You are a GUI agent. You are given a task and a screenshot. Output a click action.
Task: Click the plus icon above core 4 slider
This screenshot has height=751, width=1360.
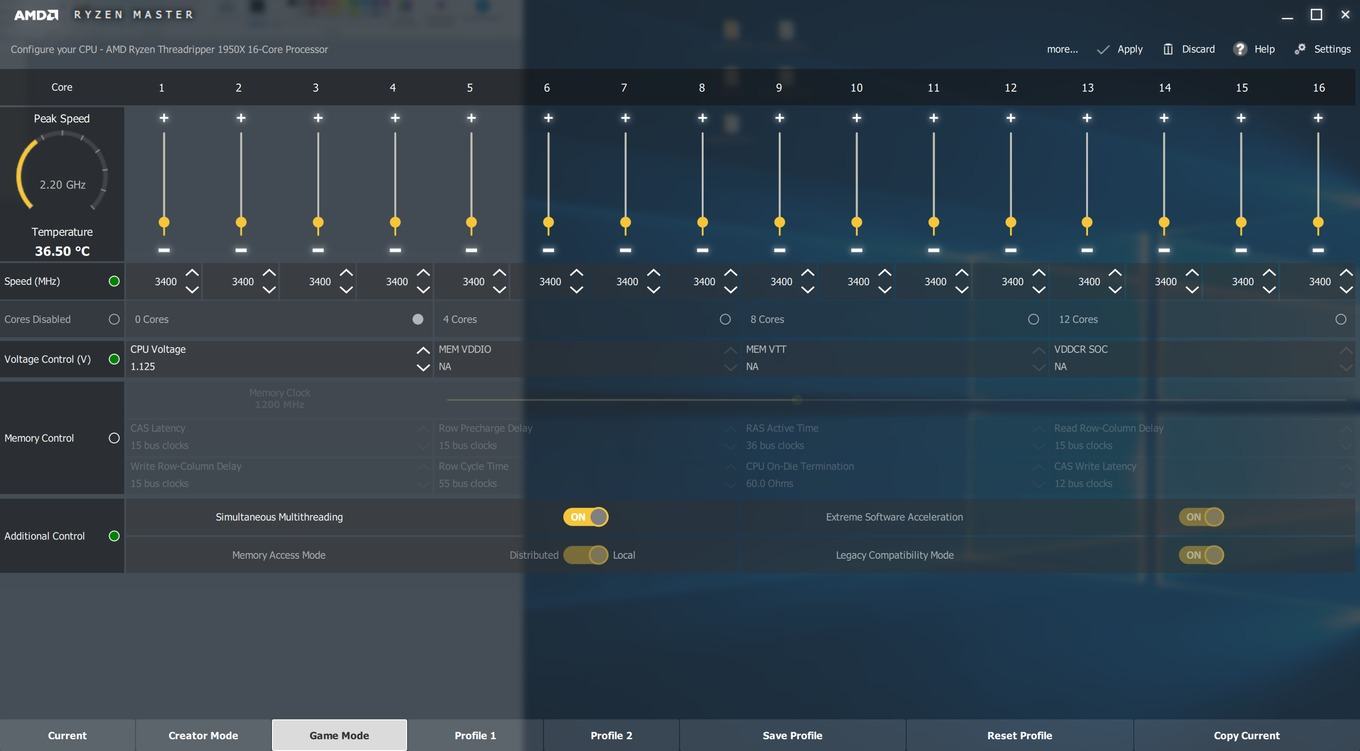click(395, 118)
